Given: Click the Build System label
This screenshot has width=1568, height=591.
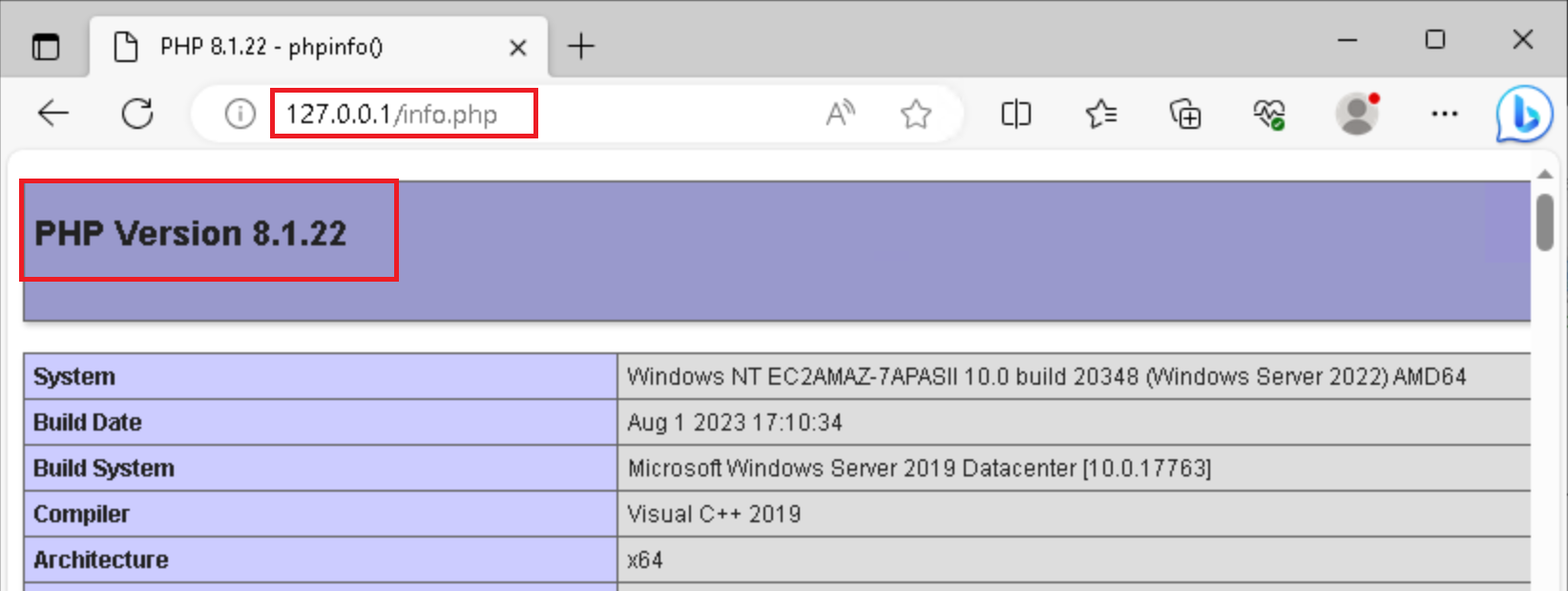Looking at the screenshot, I should pyautogui.click(x=104, y=469).
